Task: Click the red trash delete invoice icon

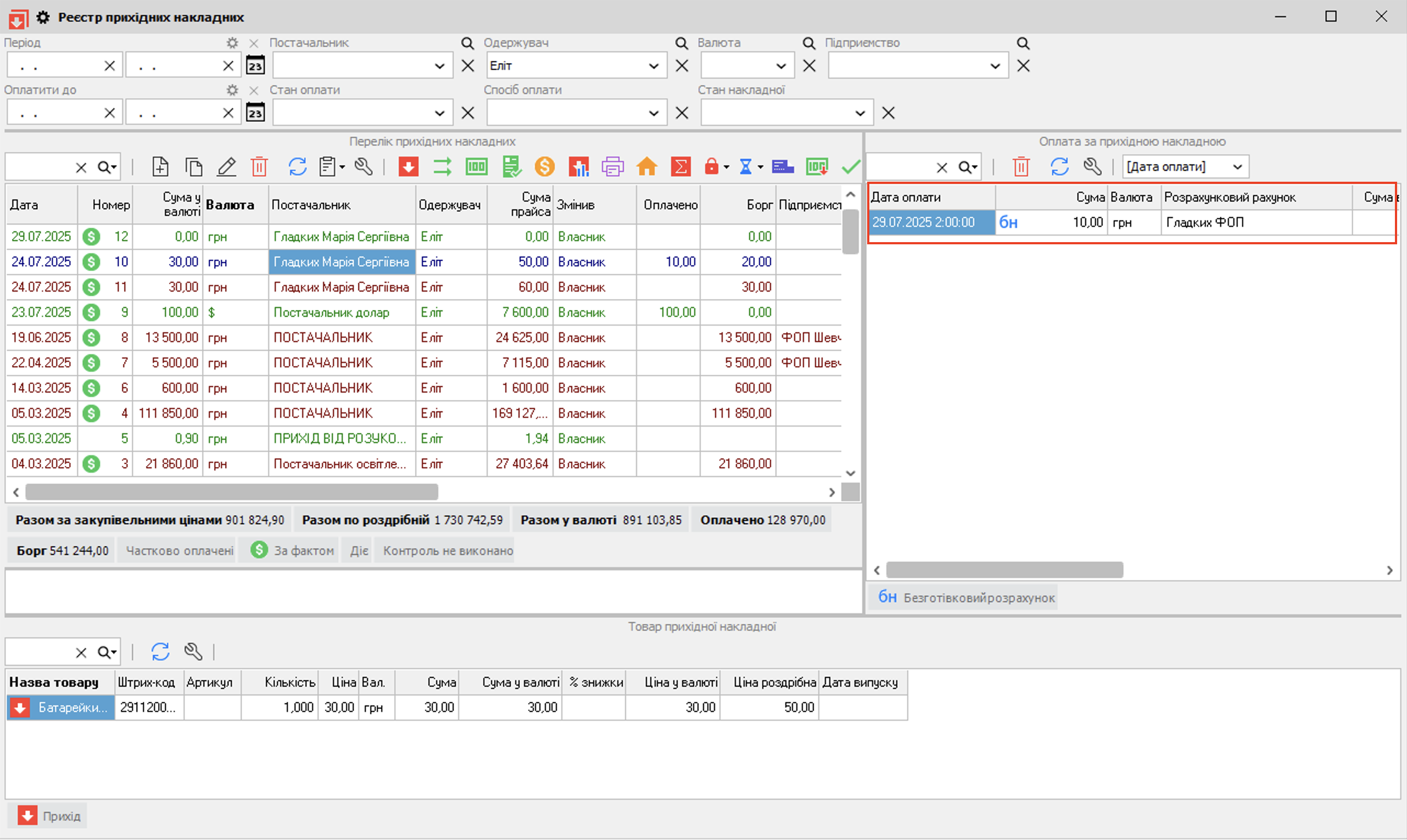Action: pyautogui.click(x=259, y=167)
